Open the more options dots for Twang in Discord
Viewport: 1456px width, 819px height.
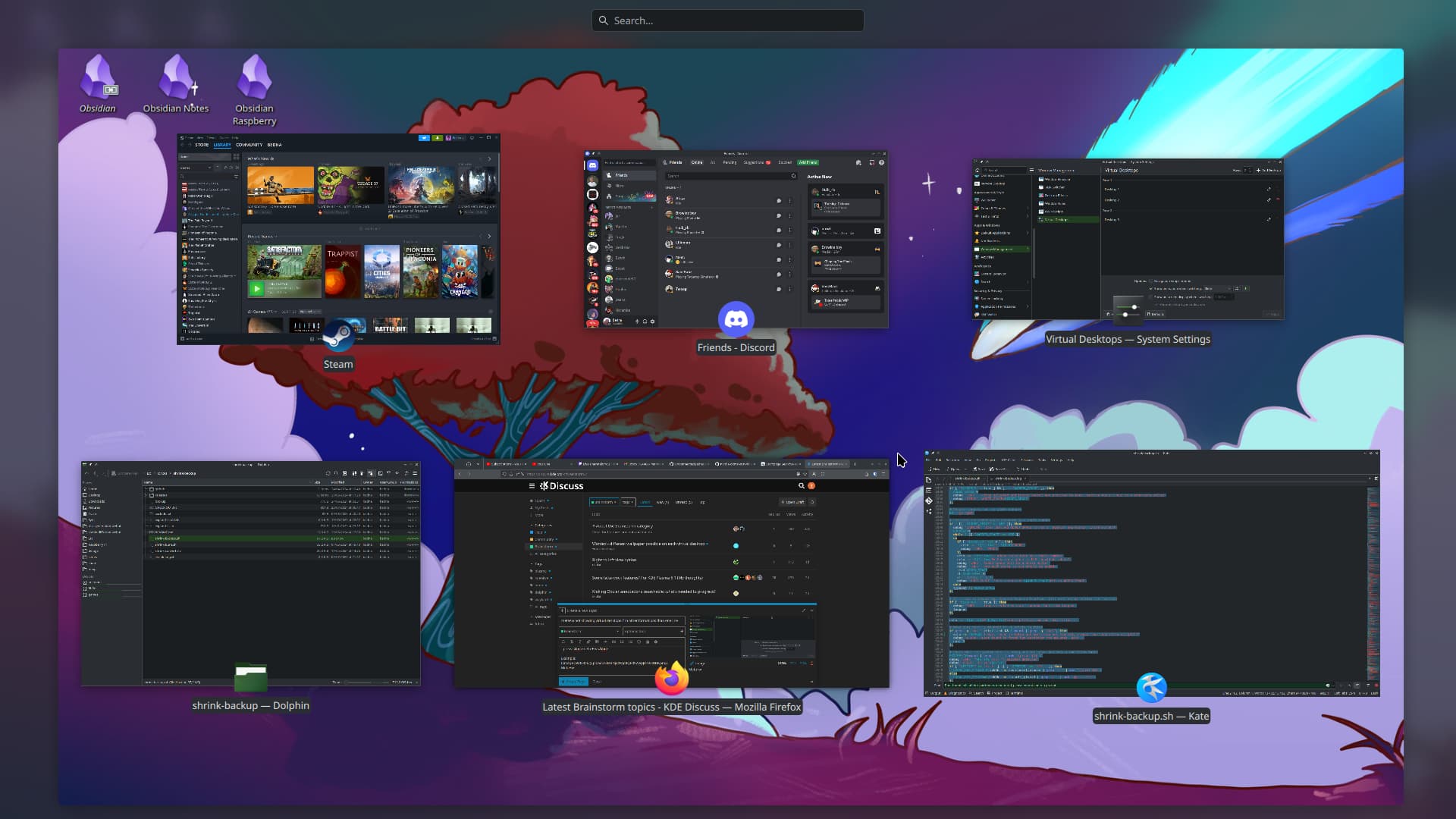pos(789,289)
